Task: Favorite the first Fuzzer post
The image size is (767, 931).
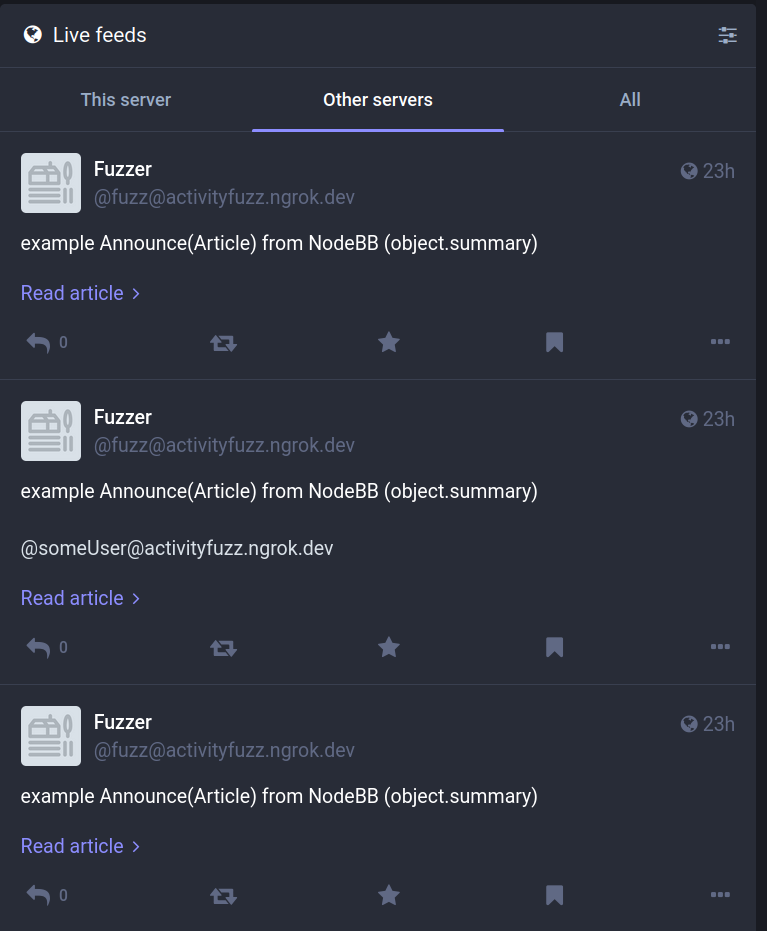Action: [x=389, y=342]
